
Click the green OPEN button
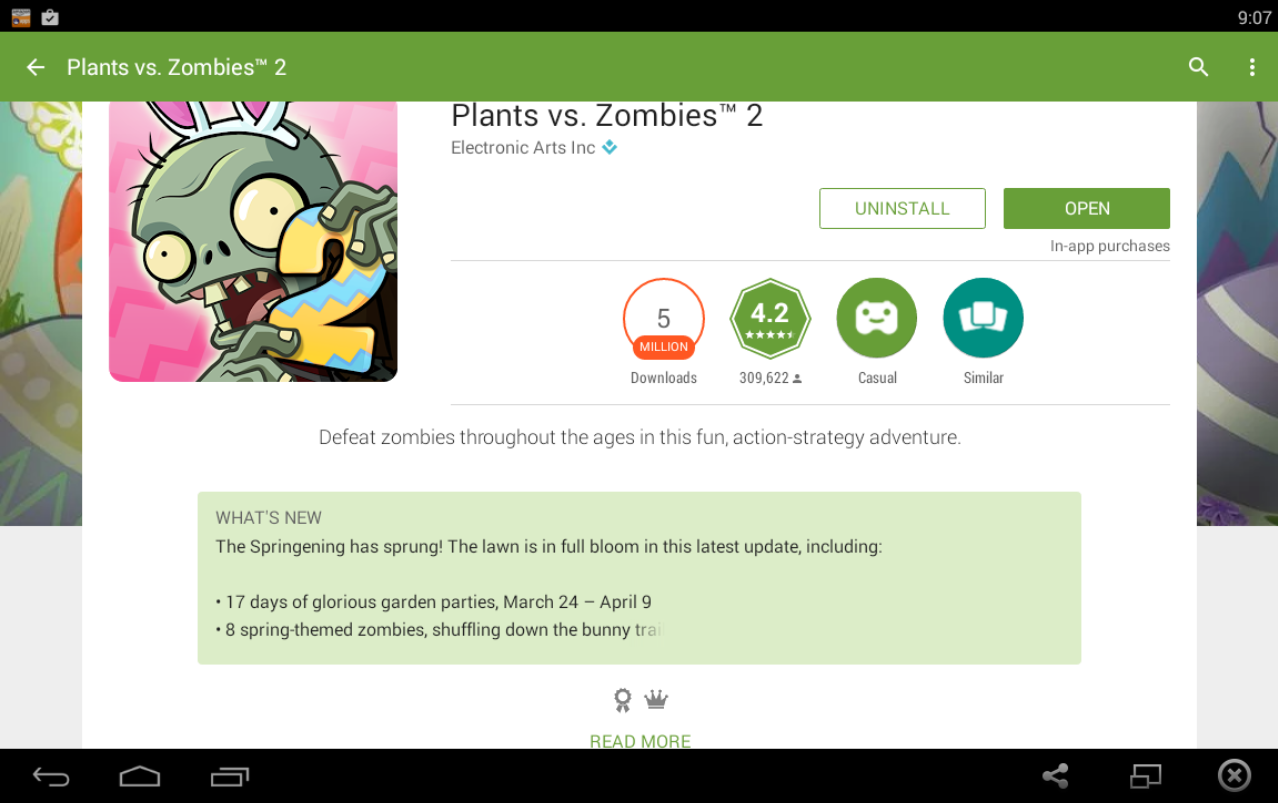[x=1087, y=208]
